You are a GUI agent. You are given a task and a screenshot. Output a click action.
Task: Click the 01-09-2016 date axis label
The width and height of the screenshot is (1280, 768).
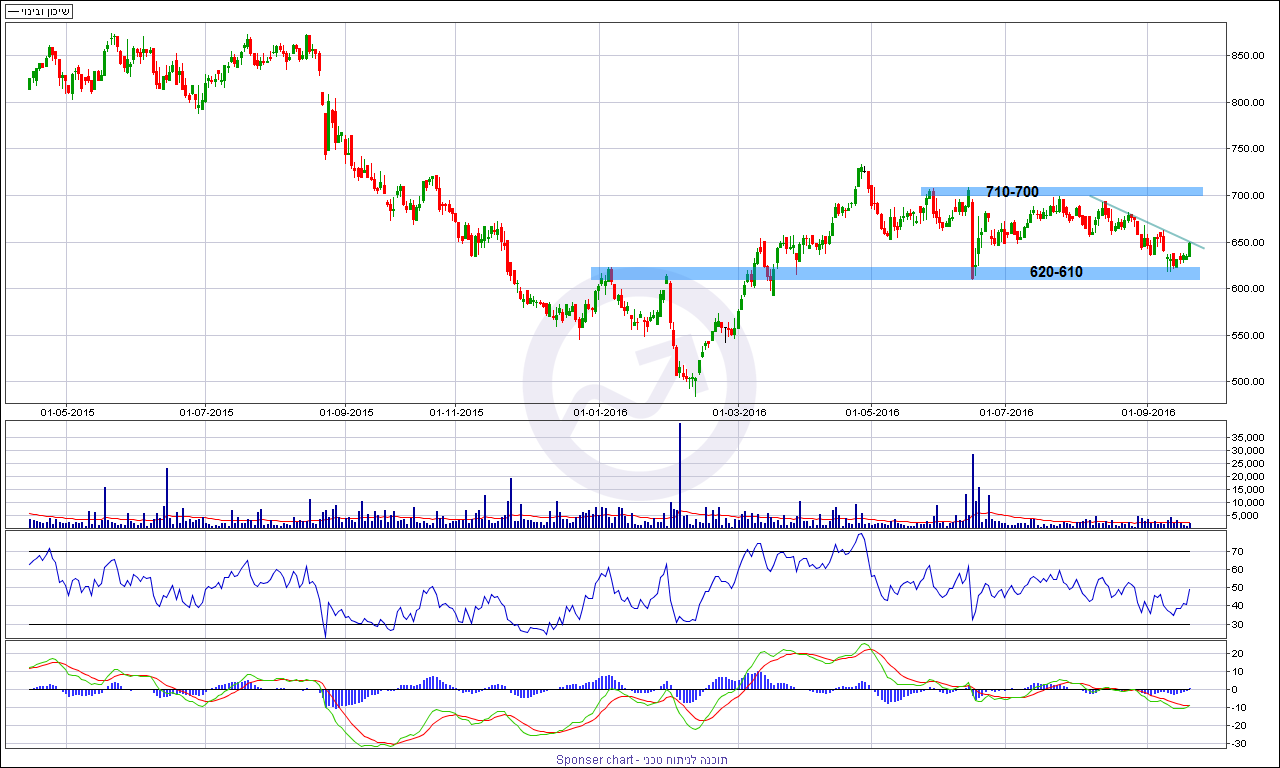pyautogui.click(x=1147, y=411)
